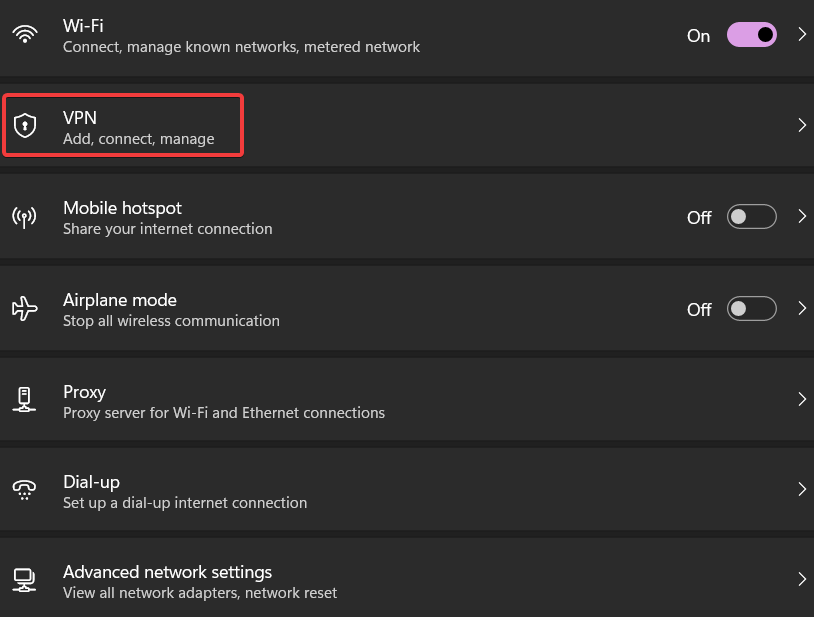The image size is (814, 617).
Task: Click the VPN shield icon
Action: (x=24, y=125)
